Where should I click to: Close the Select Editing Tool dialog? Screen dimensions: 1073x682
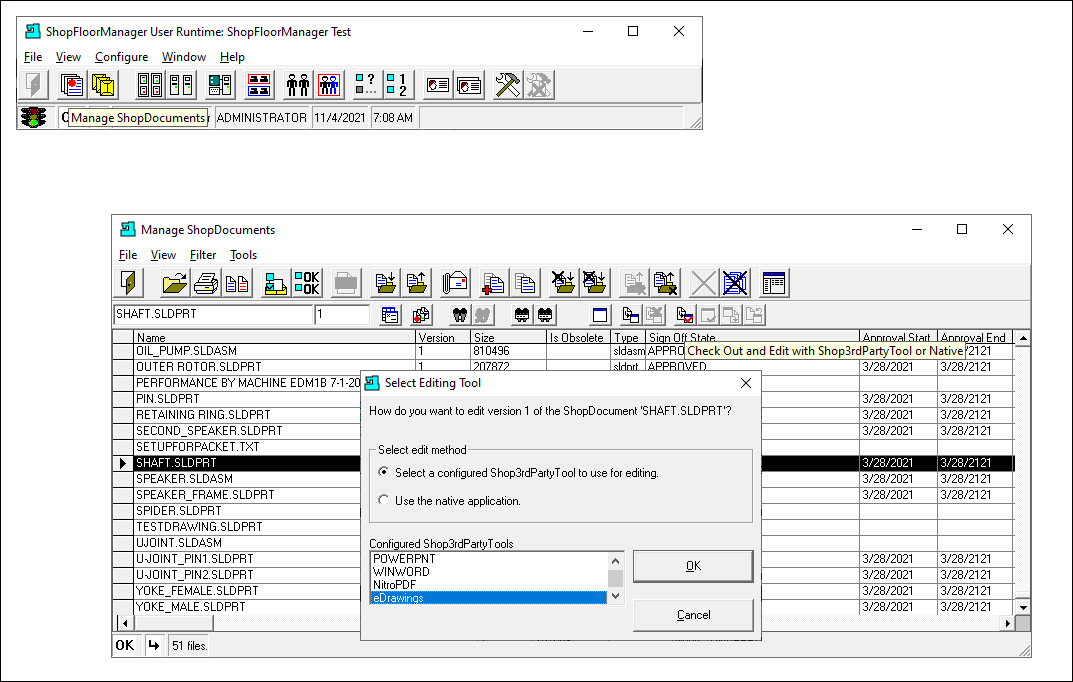746,383
